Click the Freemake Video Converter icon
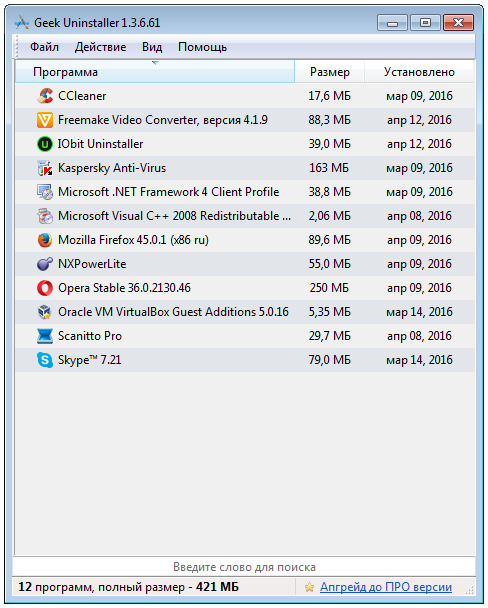488x608 pixels. [x=45, y=120]
